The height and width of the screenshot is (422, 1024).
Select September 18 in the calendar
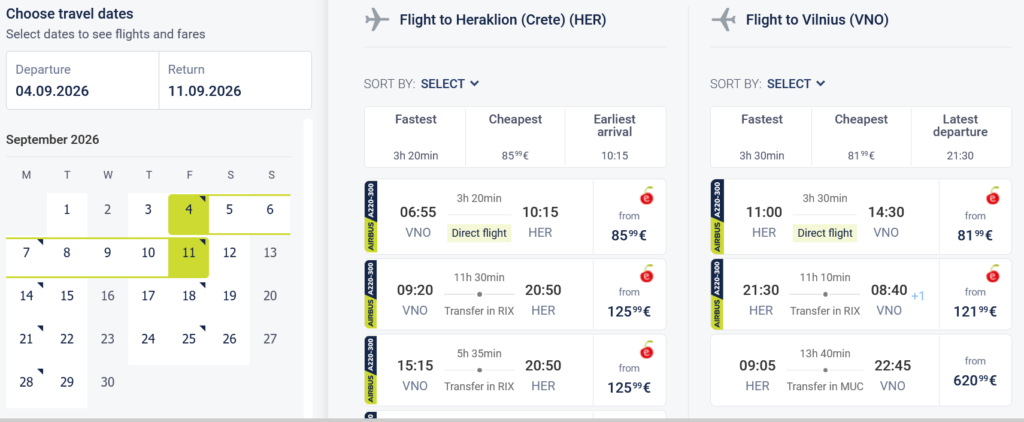[x=189, y=296]
